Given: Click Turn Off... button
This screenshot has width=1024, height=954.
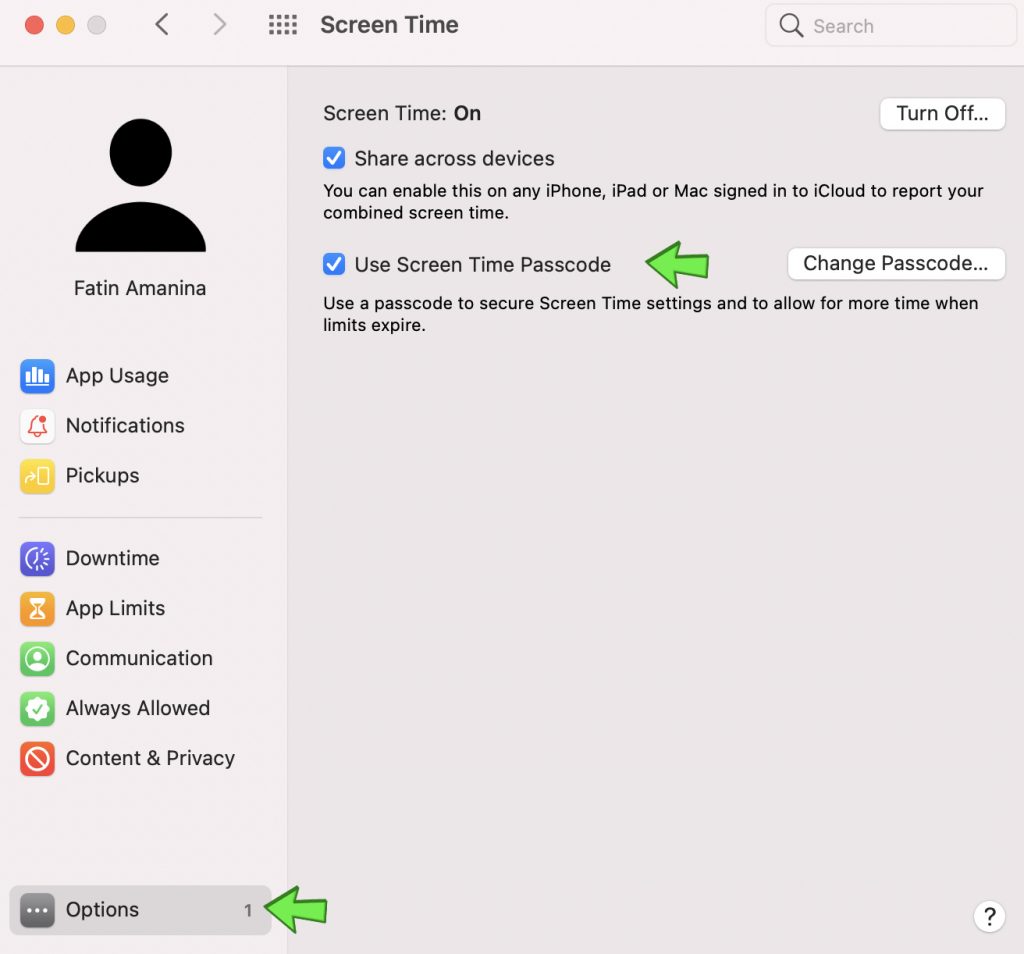Looking at the screenshot, I should tap(942, 114).
